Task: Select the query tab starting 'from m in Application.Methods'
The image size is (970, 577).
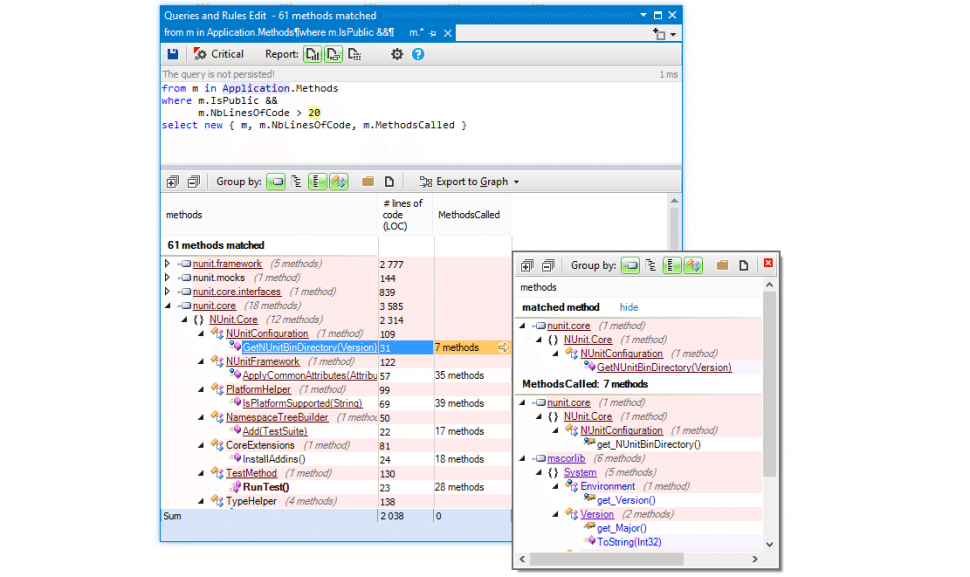Action: [x=278, y=33]
